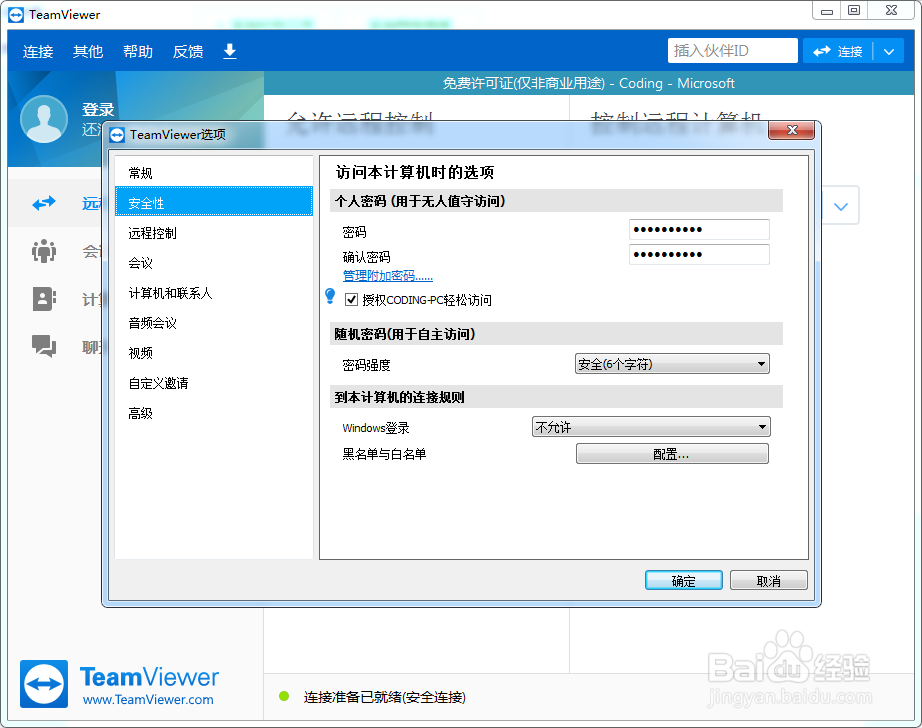The width and height of the screenshot is (922, 728).
Task: Click the 确定 button
Action: 683,580
